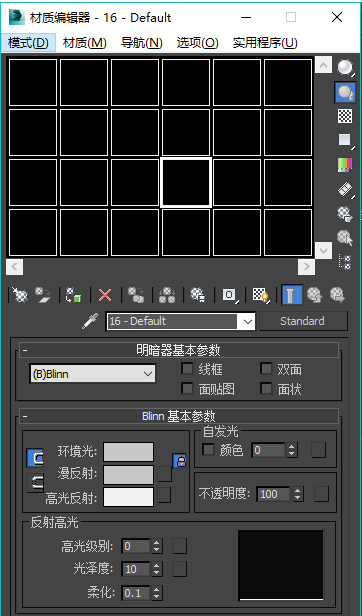Click the Video Color Check icon
This screenshot has width=362, height=616.
345,165
